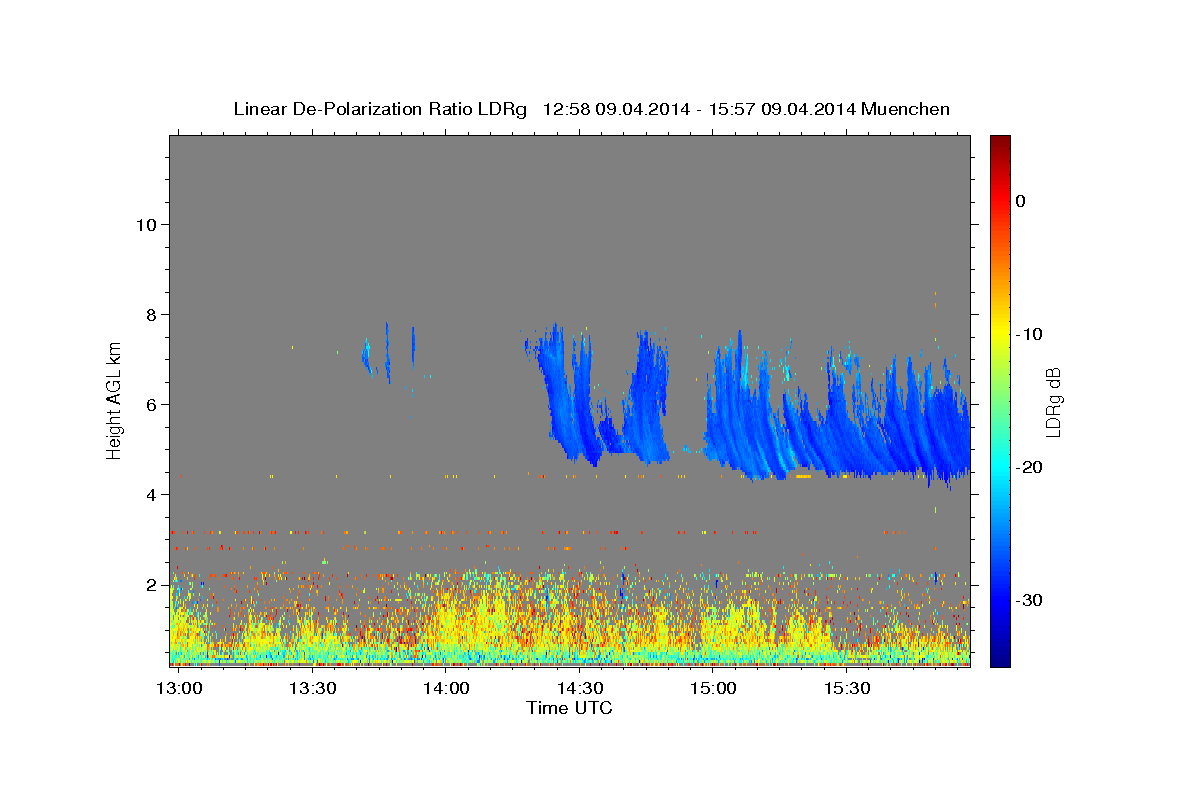Click the colorbar value -20 label

(1028, 467)
